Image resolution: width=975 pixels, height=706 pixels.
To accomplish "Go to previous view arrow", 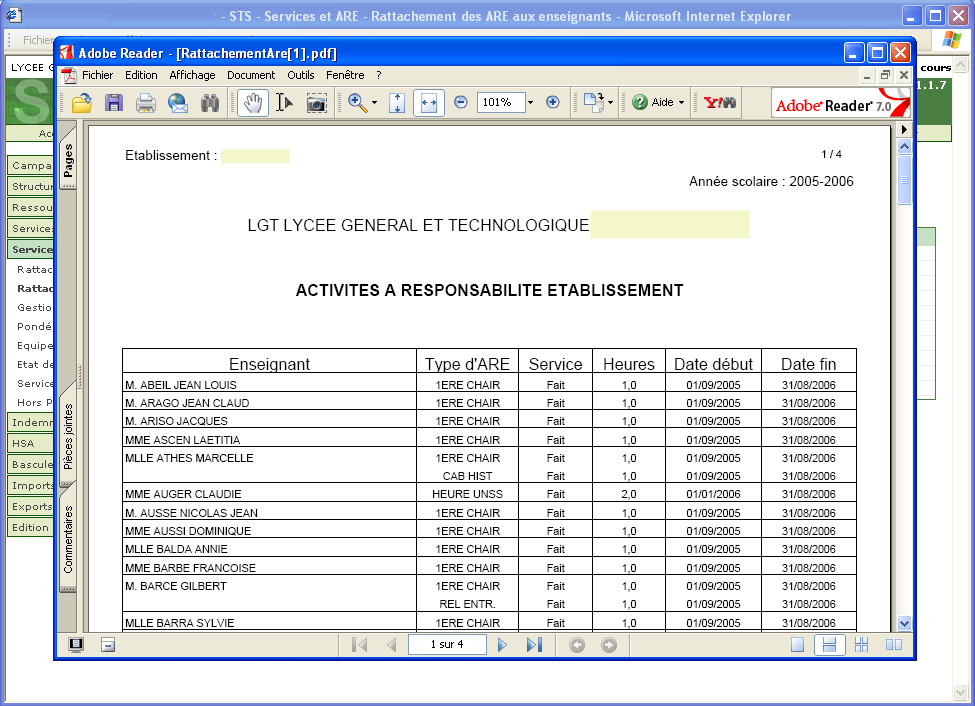I will [577, 645].
